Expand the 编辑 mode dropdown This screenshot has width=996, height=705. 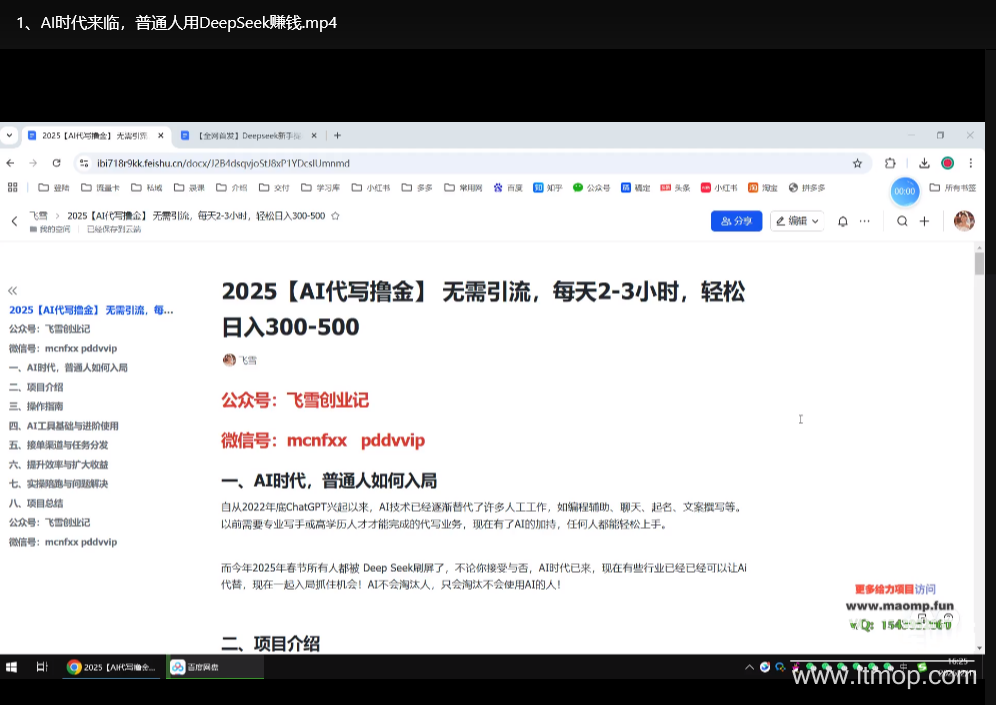tap(797, 221)
